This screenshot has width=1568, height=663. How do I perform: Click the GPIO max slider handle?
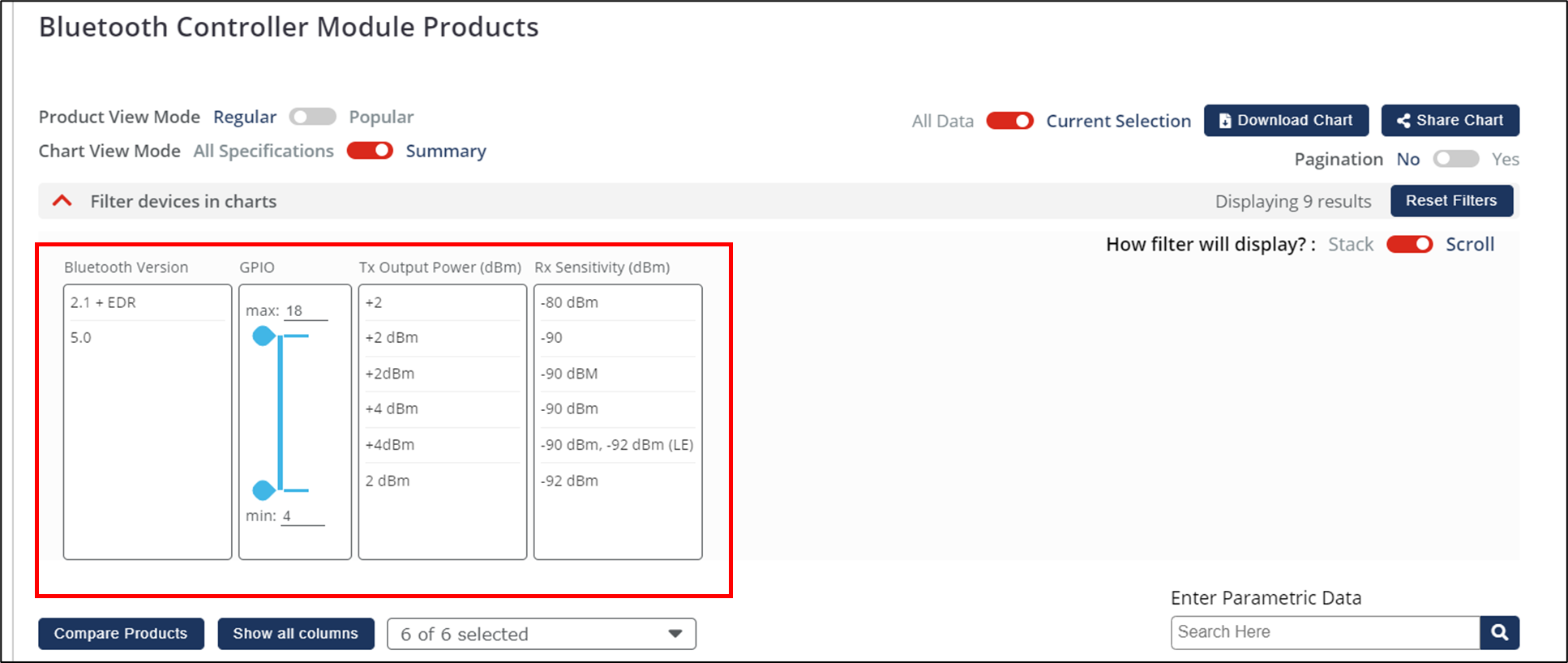point(263,336)
